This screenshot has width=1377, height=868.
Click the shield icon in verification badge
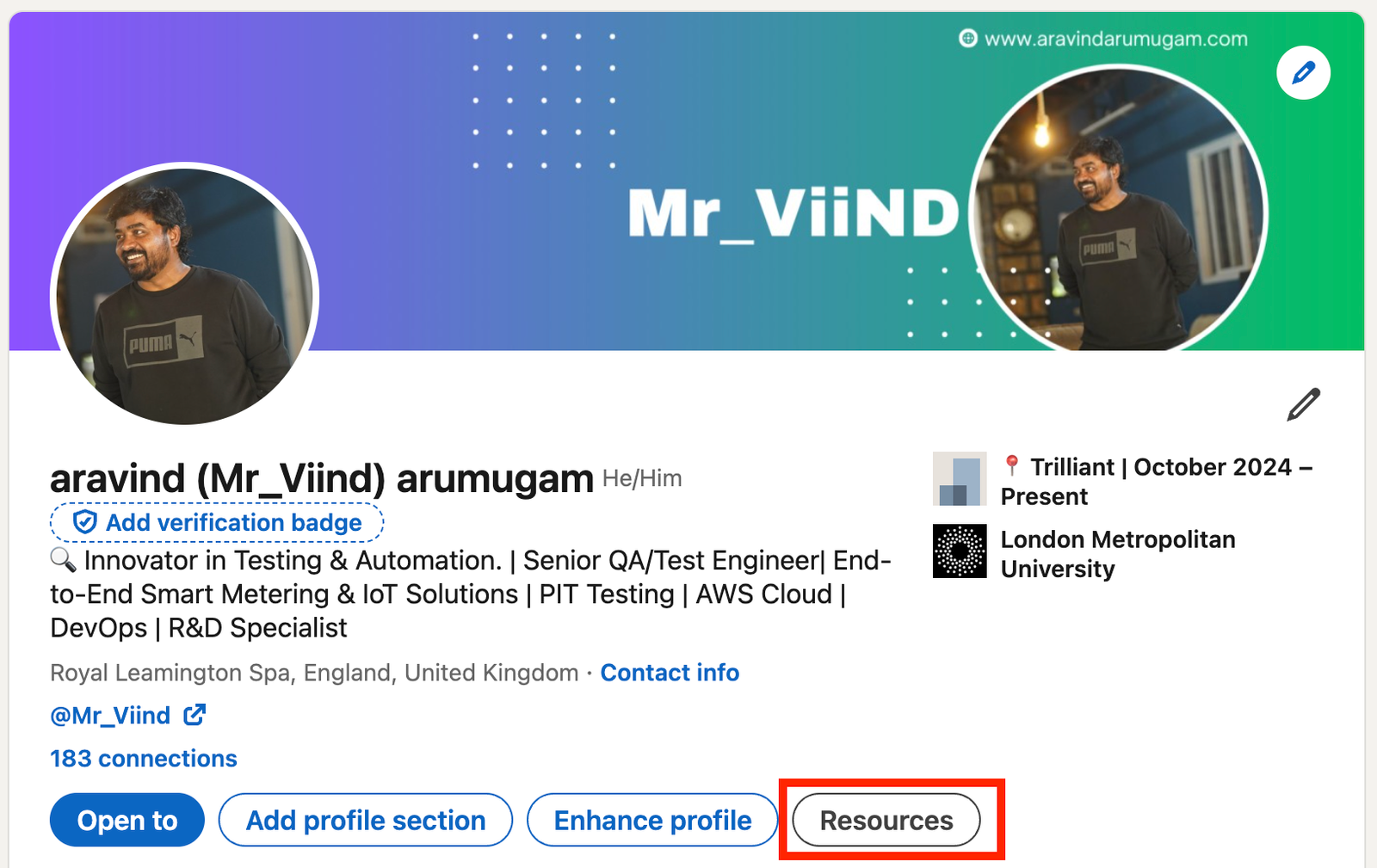coord(84,522)
